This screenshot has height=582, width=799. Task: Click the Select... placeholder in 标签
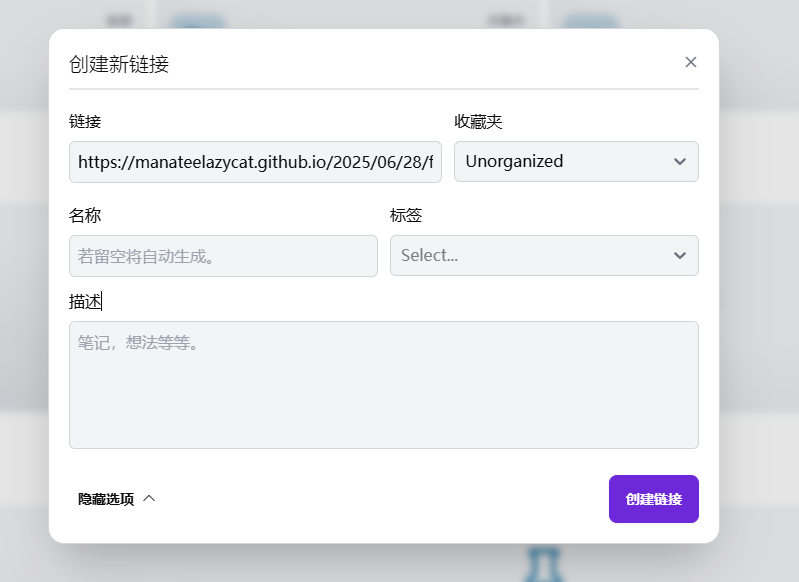click(430, 255)
